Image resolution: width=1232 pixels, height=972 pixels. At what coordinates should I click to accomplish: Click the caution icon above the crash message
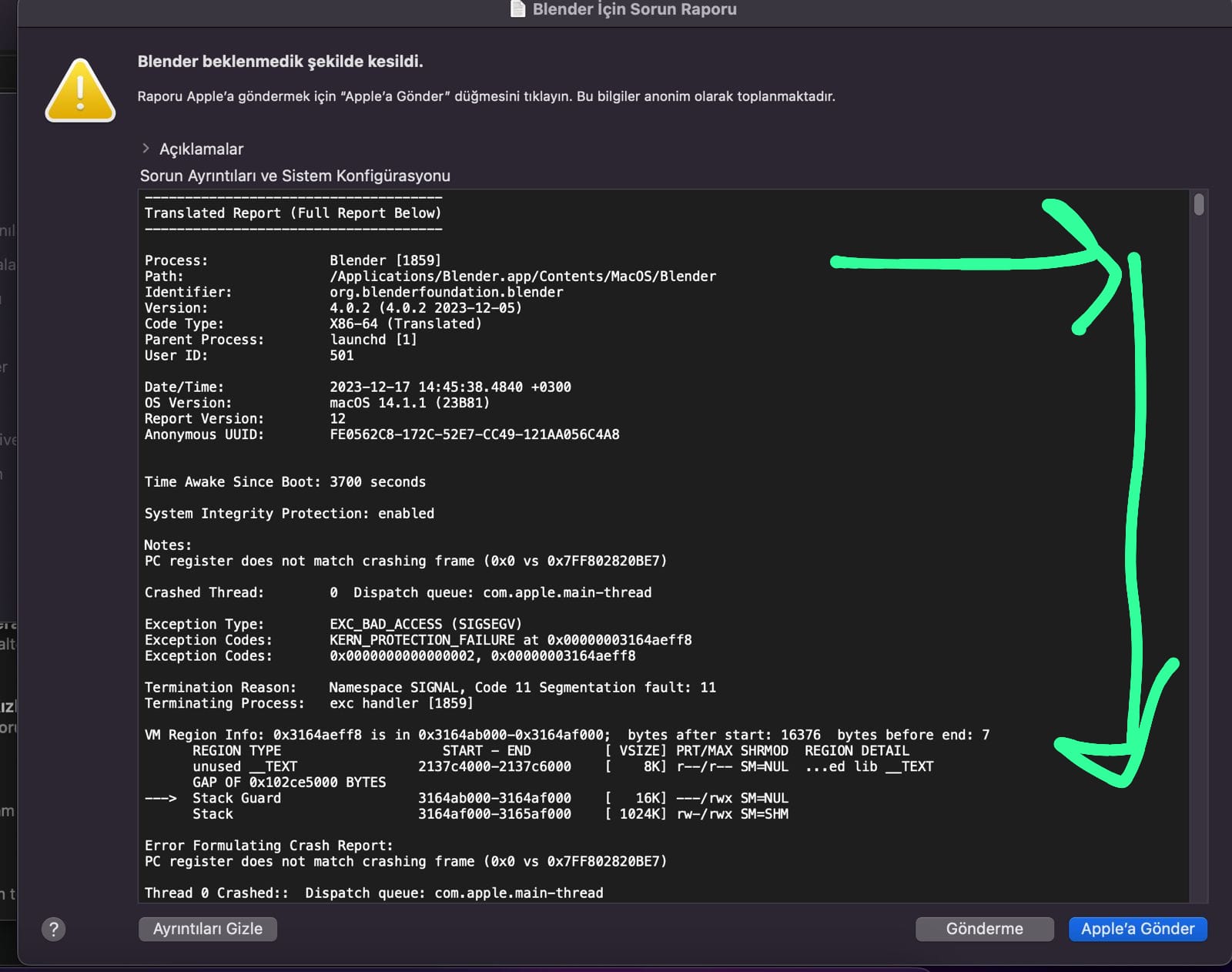pos(79,90)
